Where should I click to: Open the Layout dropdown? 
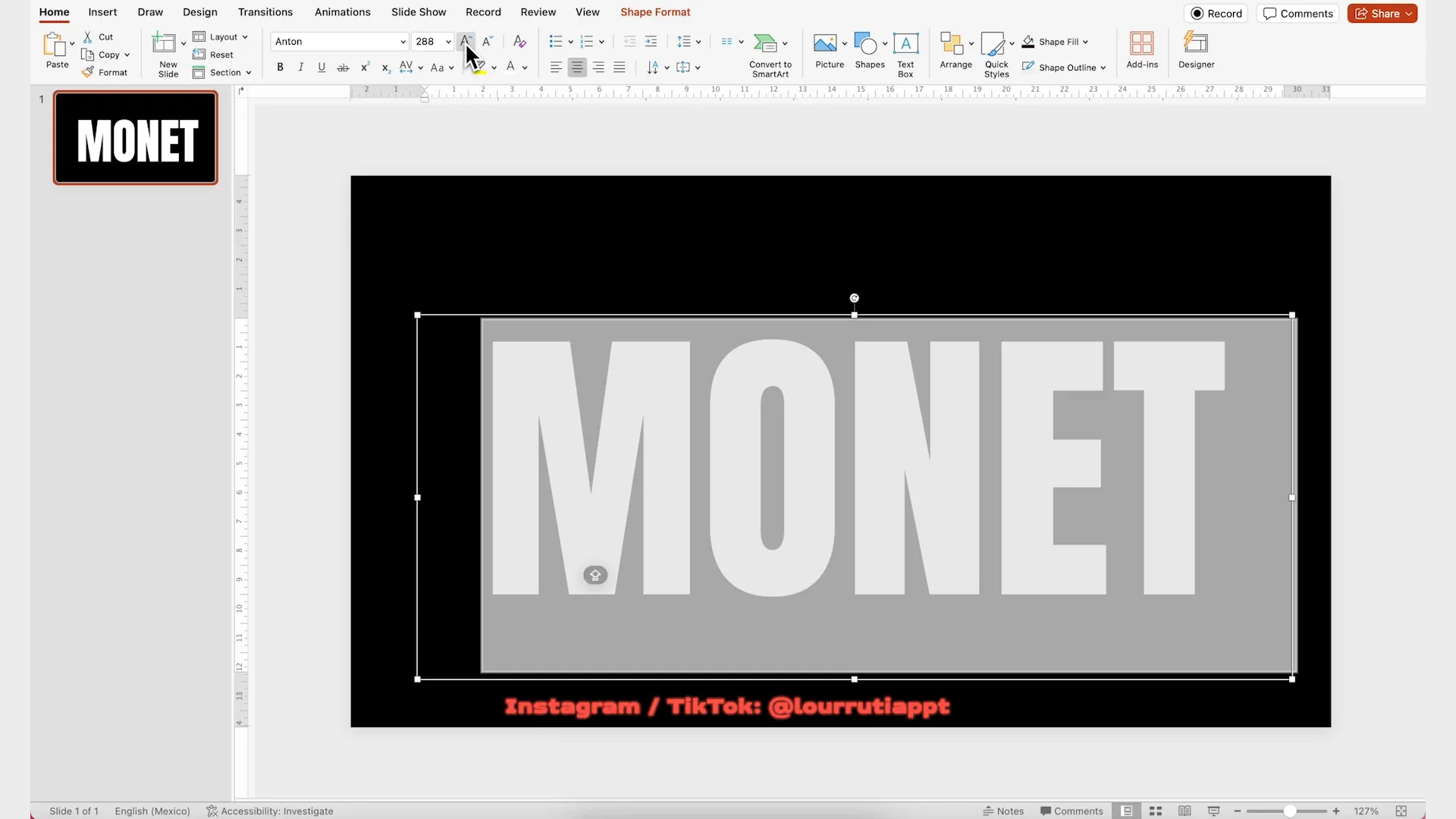click(221, 36)
